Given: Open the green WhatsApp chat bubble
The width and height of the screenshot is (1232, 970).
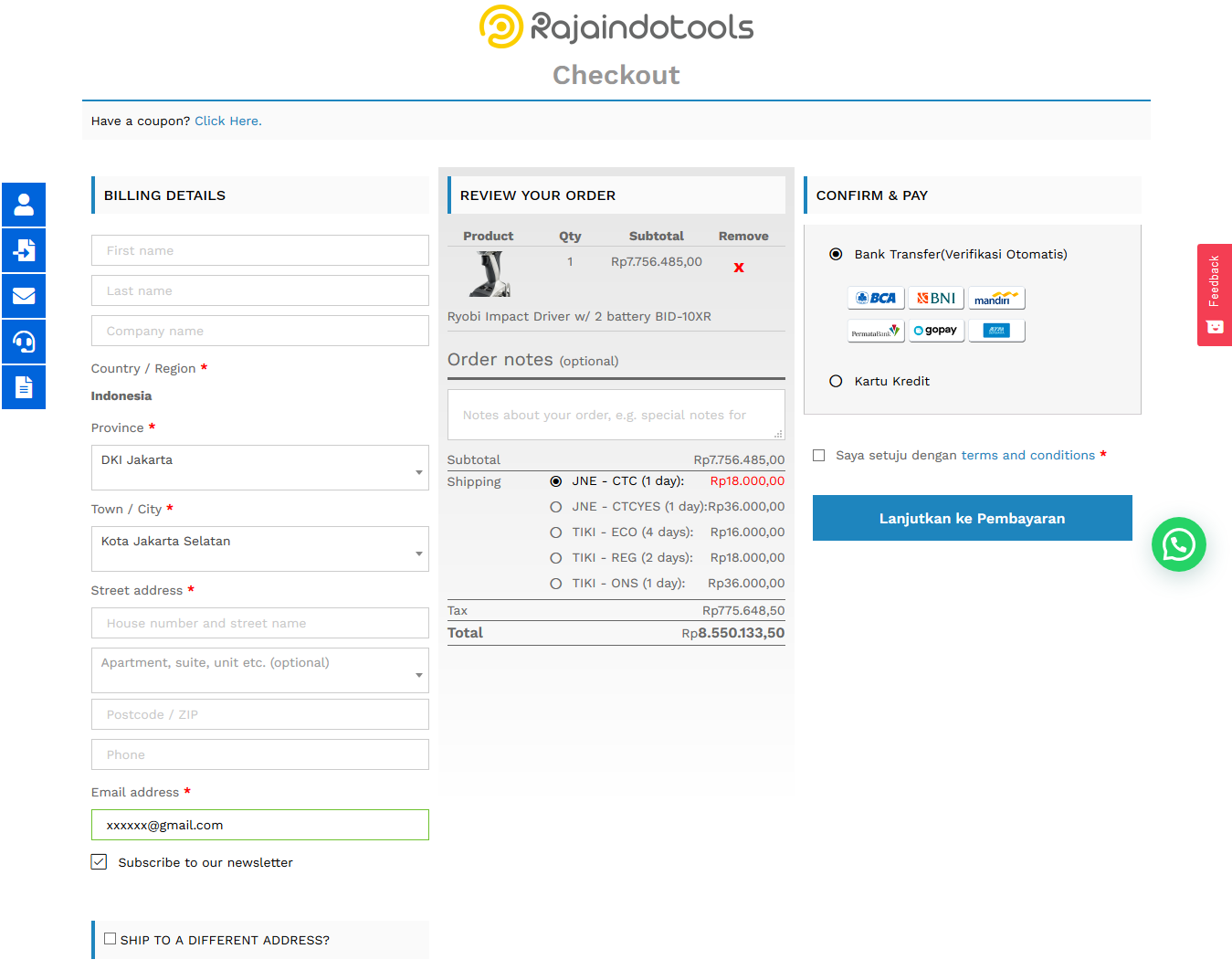Looking at the screenshot, I should pyautogui.click(x=1179, y=544).
